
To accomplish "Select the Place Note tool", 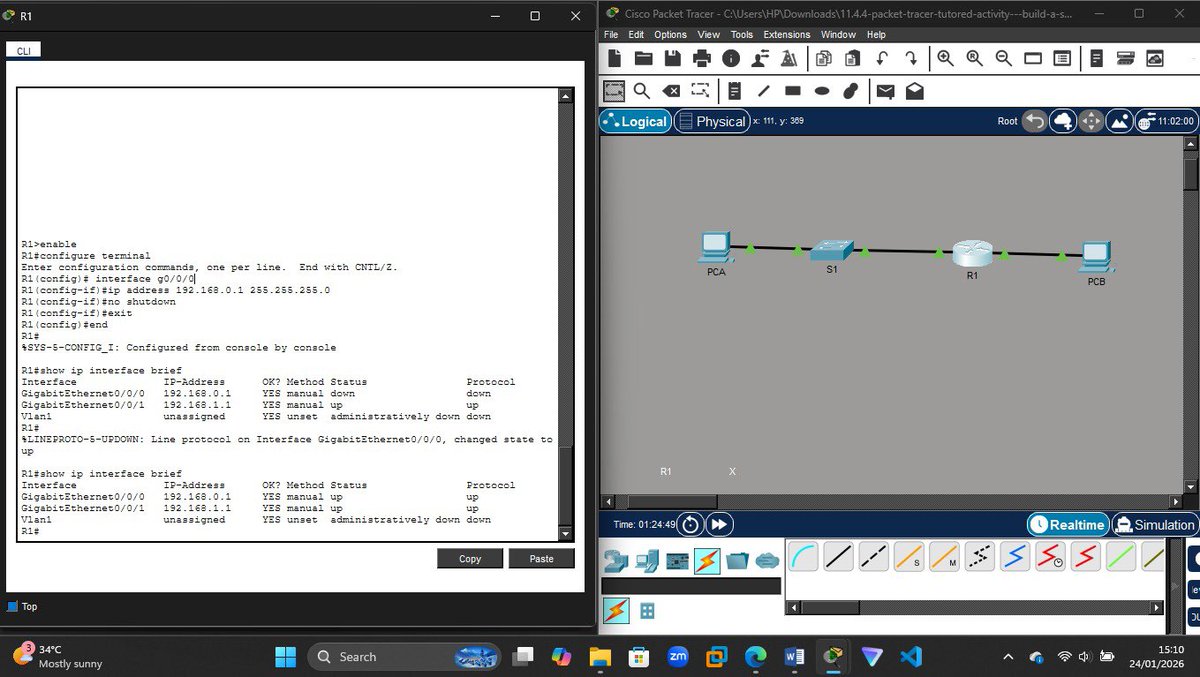I will pyautogui.click(x=735, y=91).
